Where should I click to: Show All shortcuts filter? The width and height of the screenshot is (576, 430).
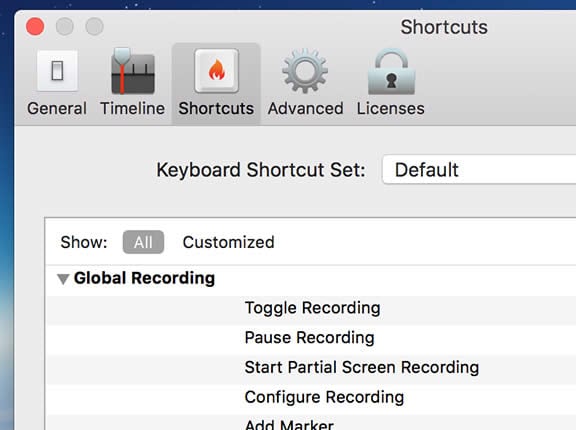[143, 242]
